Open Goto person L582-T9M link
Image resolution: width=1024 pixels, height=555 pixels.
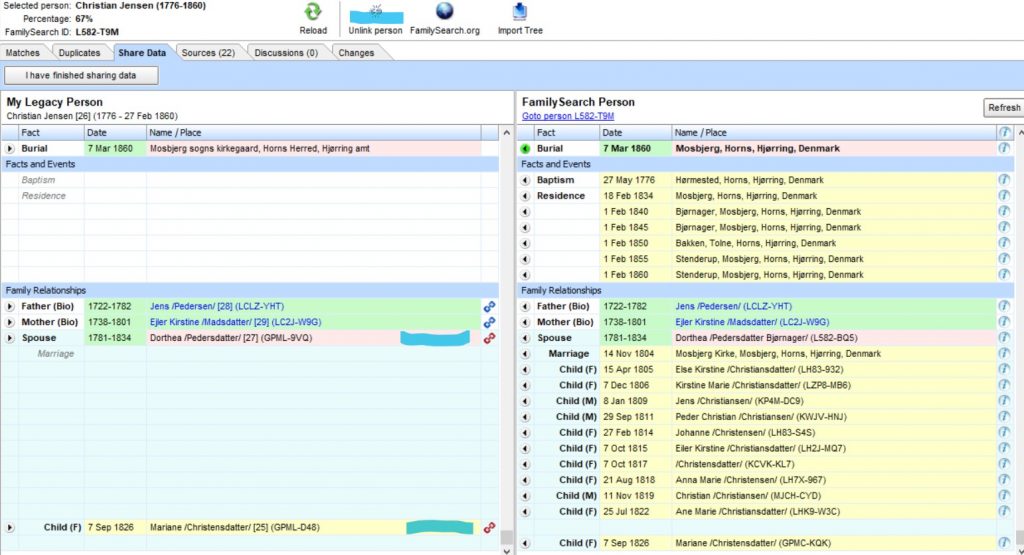[568, 116]
